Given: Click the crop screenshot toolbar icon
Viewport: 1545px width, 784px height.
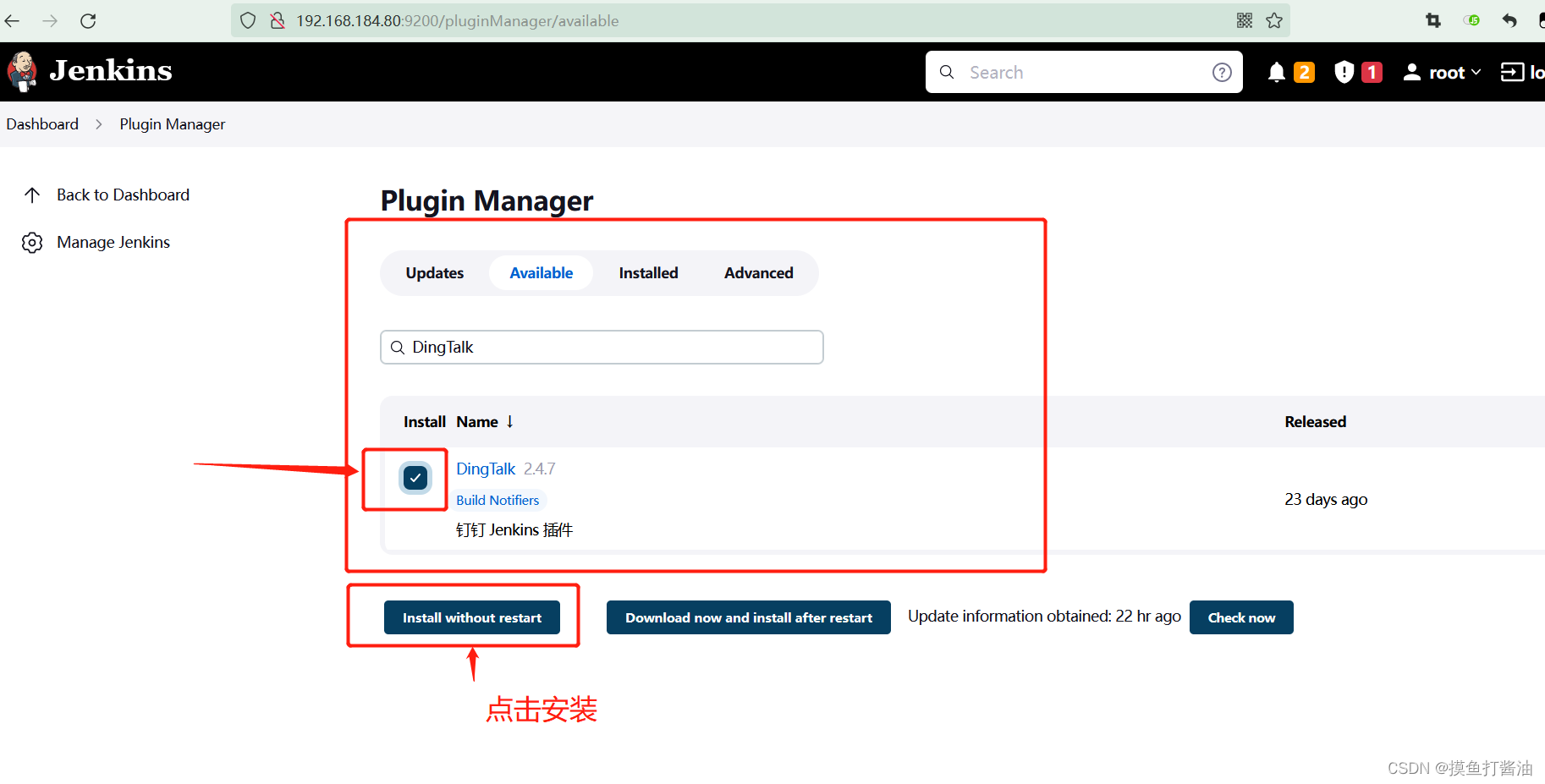Looking at the screenshot, I should click(1433, 20).
